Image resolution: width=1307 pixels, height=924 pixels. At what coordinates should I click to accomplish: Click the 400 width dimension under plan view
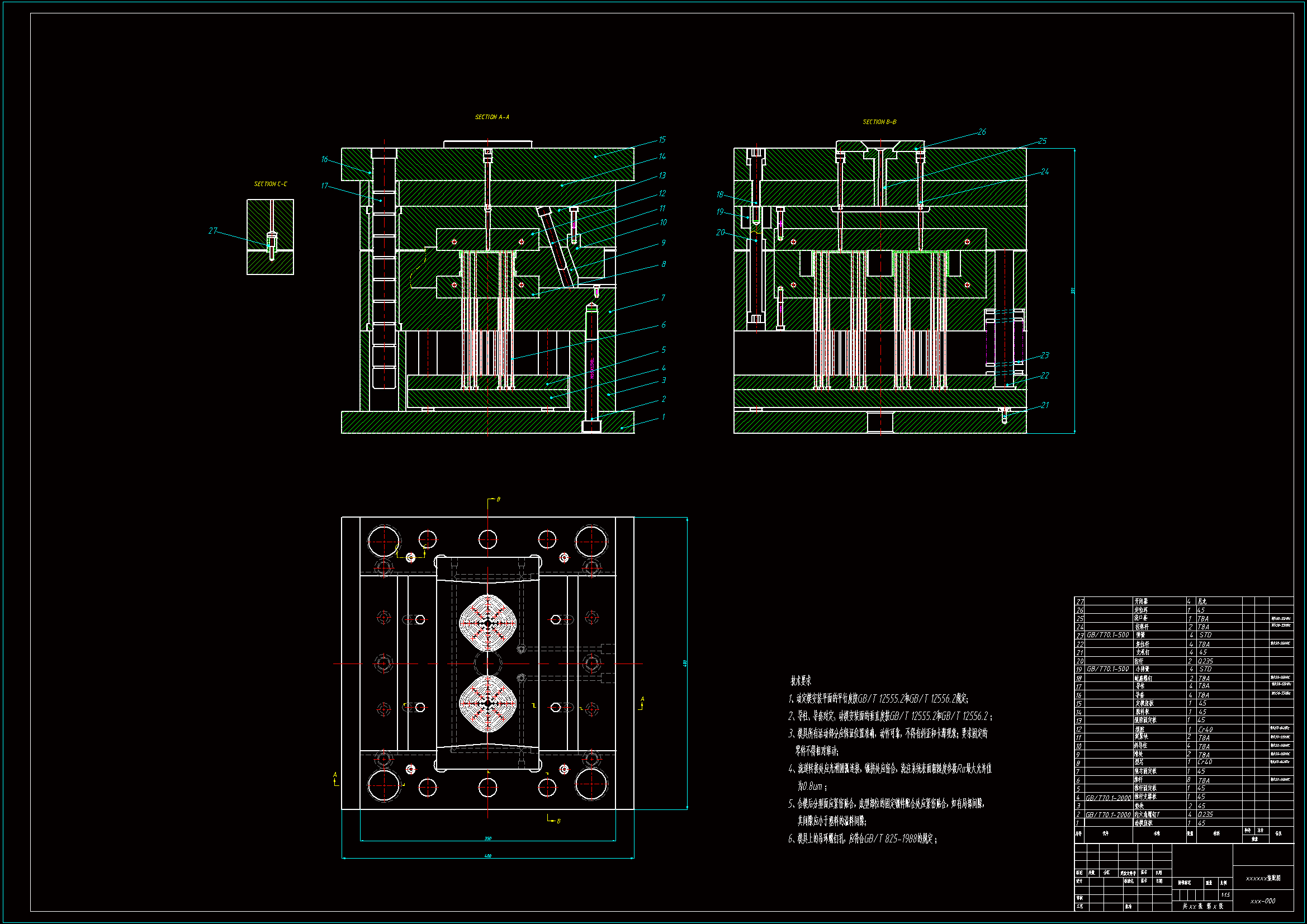point(487,856)
